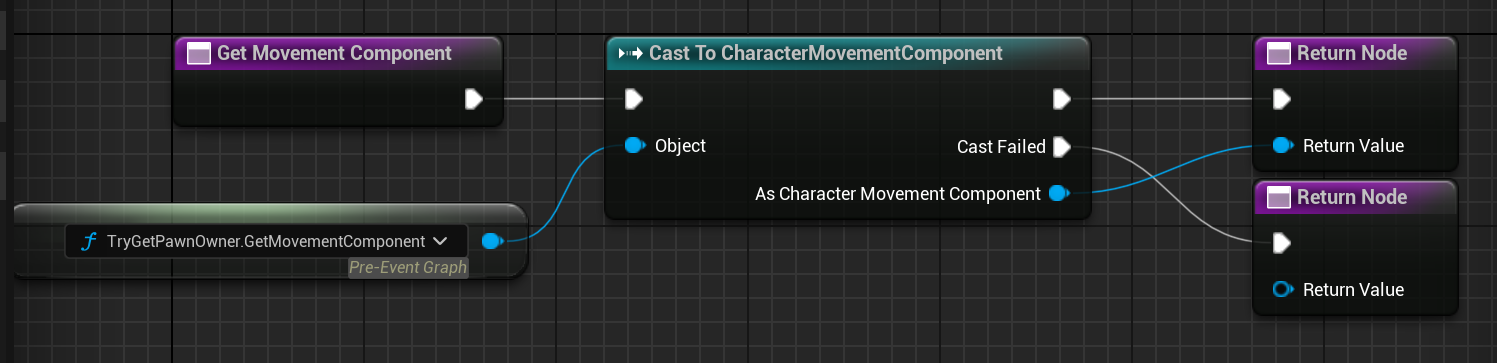The image size is (1497, 363).
Task: Click the Pre-Event Graph label
Action: click(408, 267)
